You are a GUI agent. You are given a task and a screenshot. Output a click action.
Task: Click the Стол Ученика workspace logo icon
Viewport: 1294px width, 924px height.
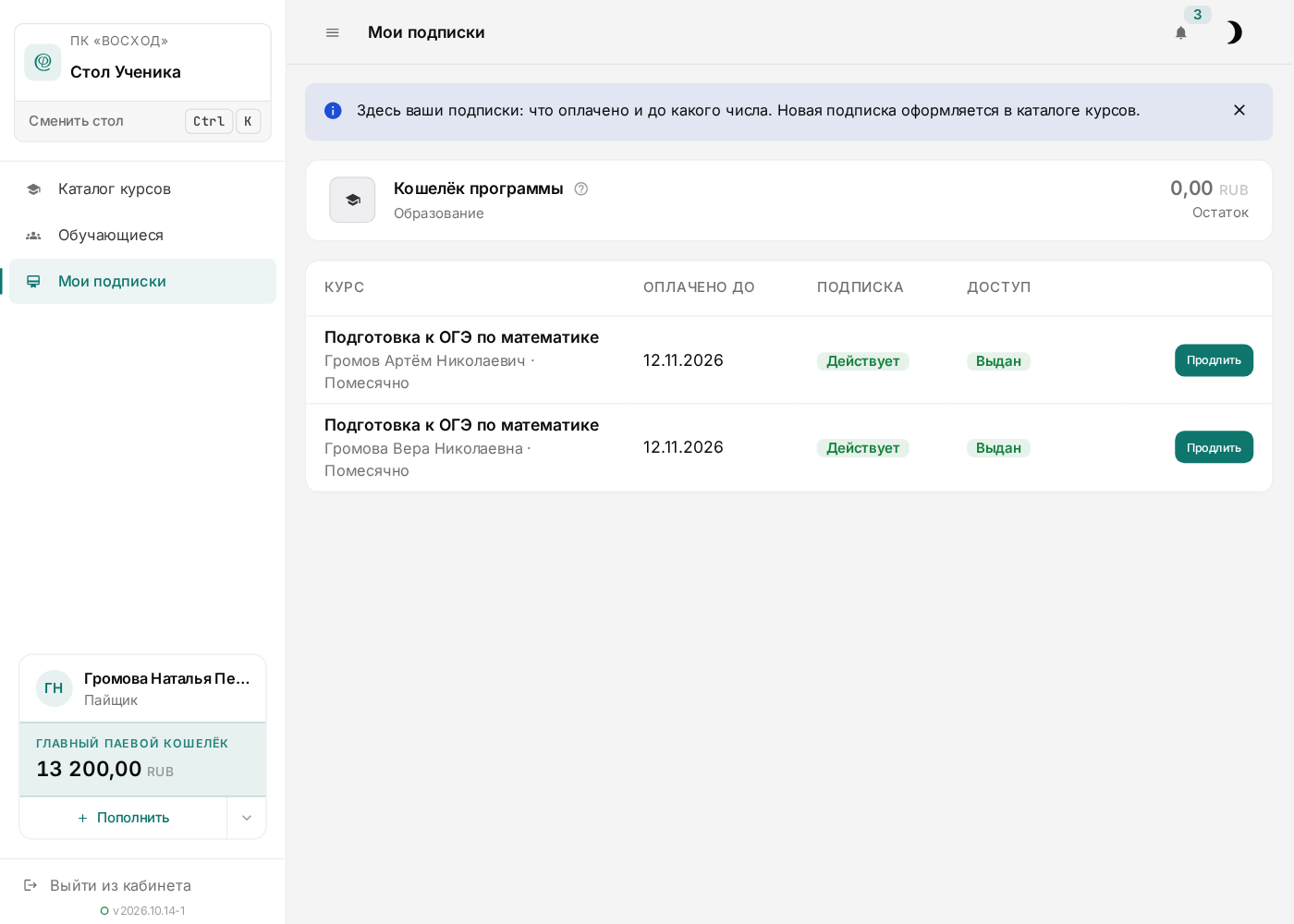click(x=43, y=62)
